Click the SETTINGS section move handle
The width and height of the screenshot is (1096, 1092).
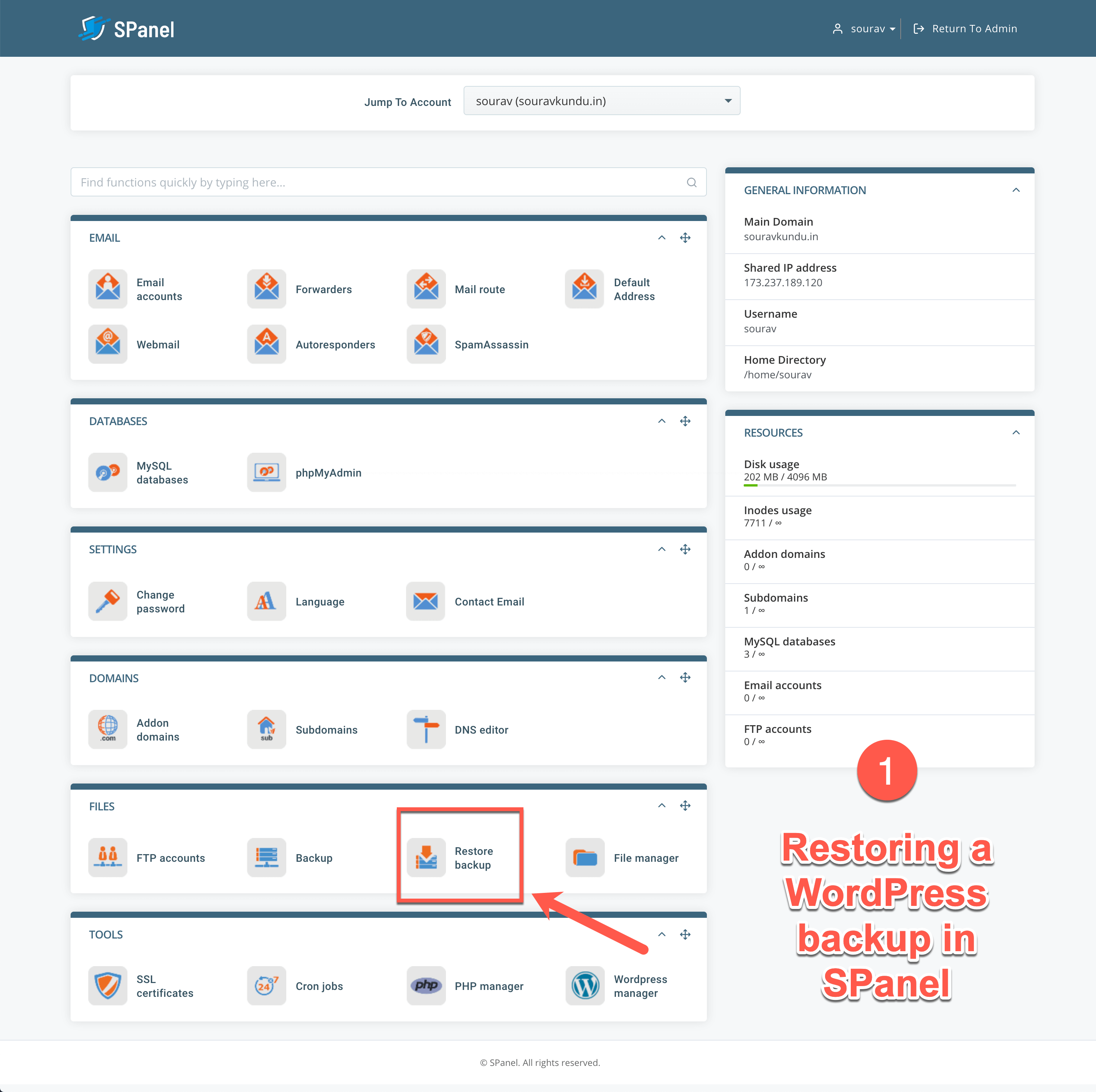(x=685, y=549)
